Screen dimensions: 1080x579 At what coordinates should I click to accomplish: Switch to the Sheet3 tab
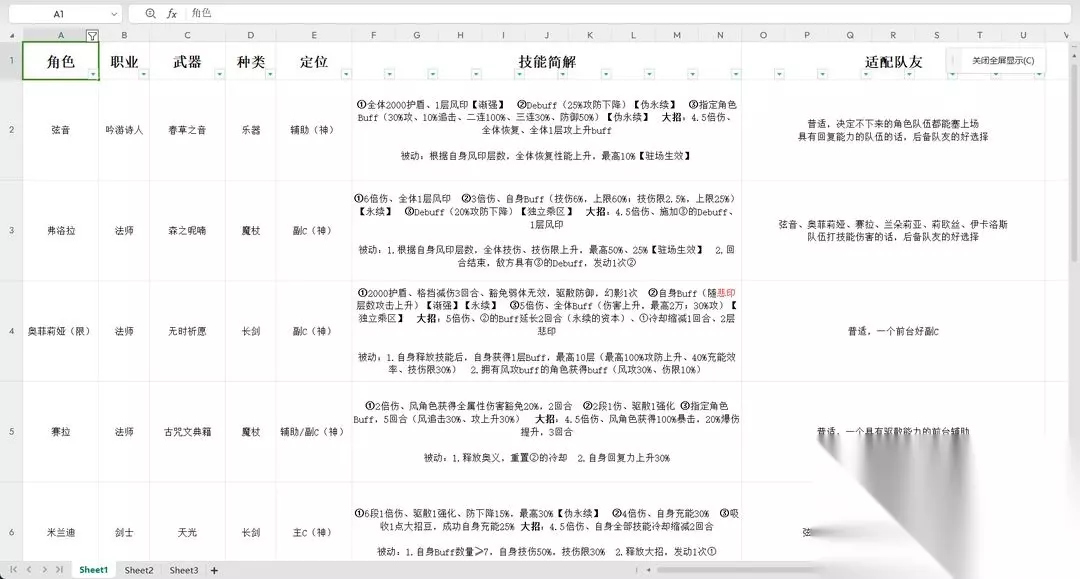[184, 570]
